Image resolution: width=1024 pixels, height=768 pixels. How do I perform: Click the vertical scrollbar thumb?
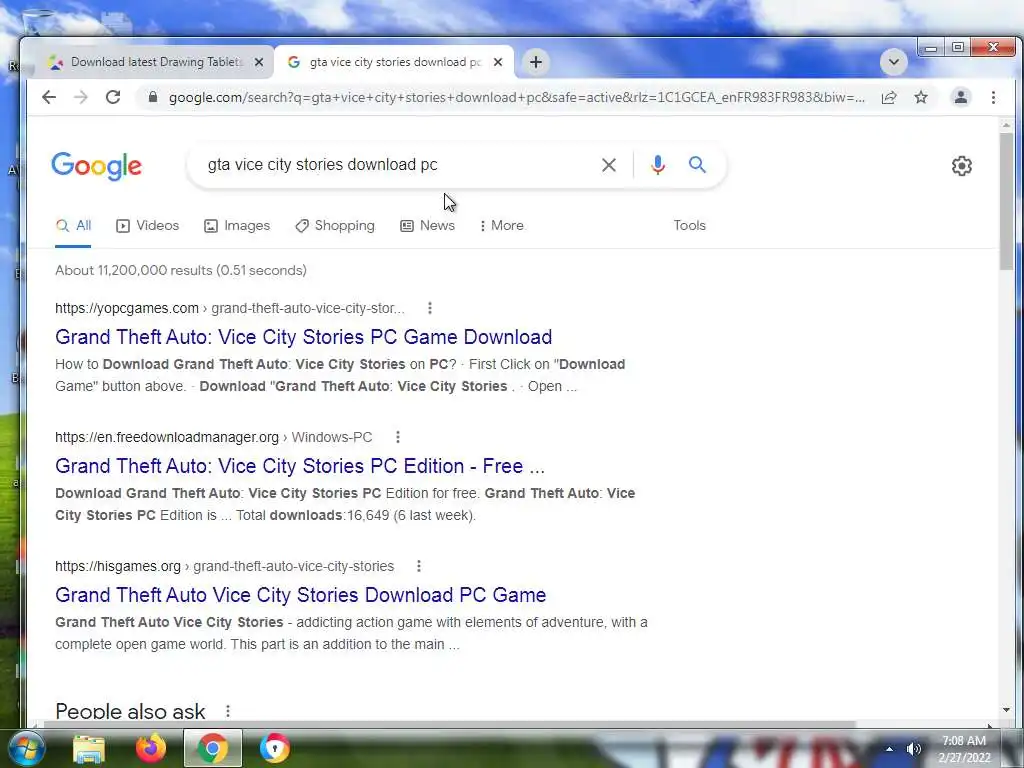click(x=1006, y=201)
